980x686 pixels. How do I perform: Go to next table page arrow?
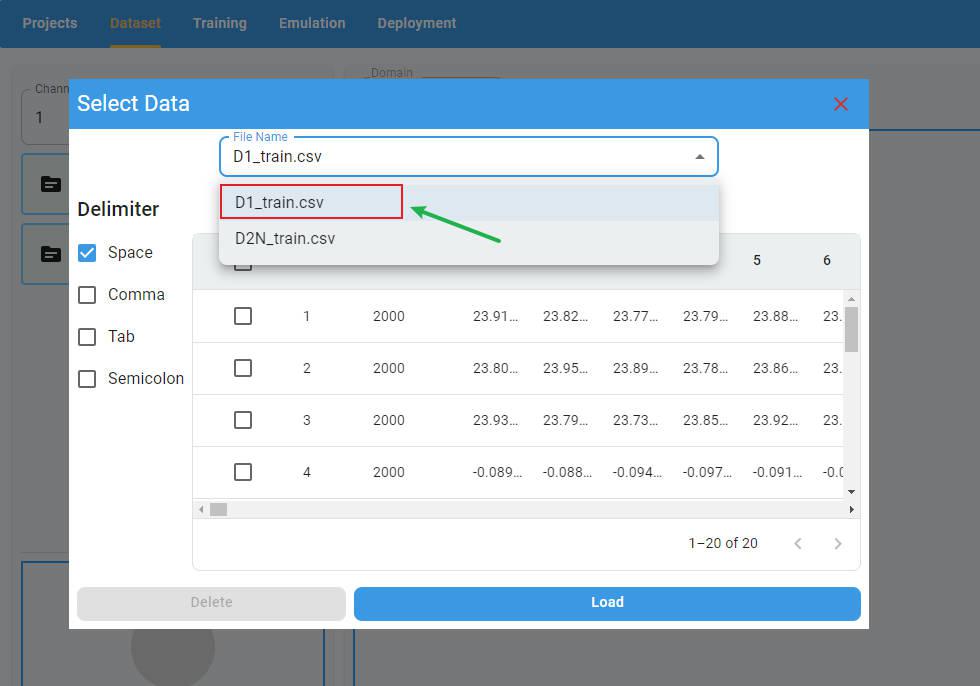click(x=837, y=543)
